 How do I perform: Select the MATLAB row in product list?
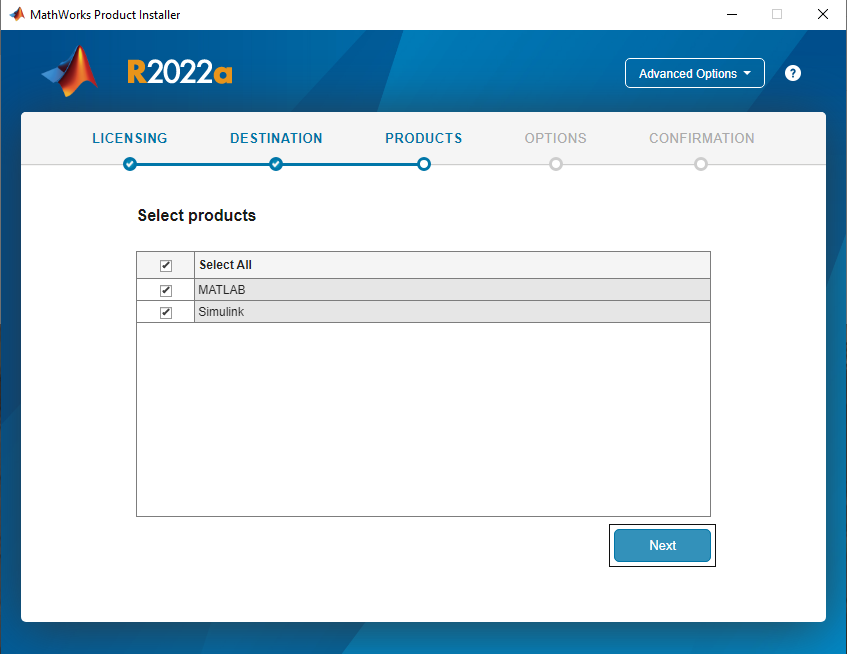click(450, 290)
